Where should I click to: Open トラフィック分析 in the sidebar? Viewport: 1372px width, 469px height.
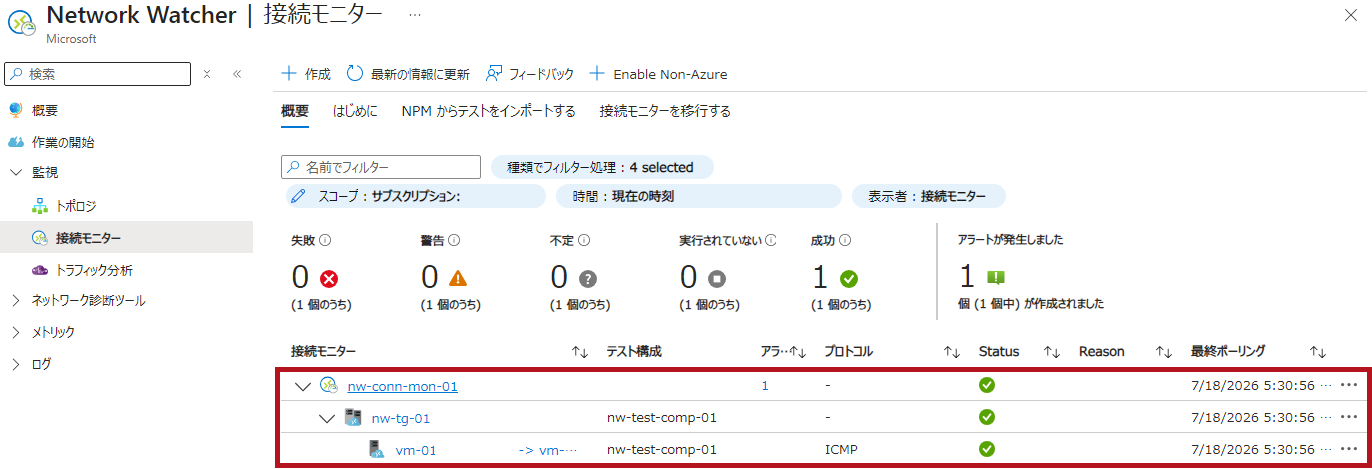pyautogui.click(x=94, y=270)
